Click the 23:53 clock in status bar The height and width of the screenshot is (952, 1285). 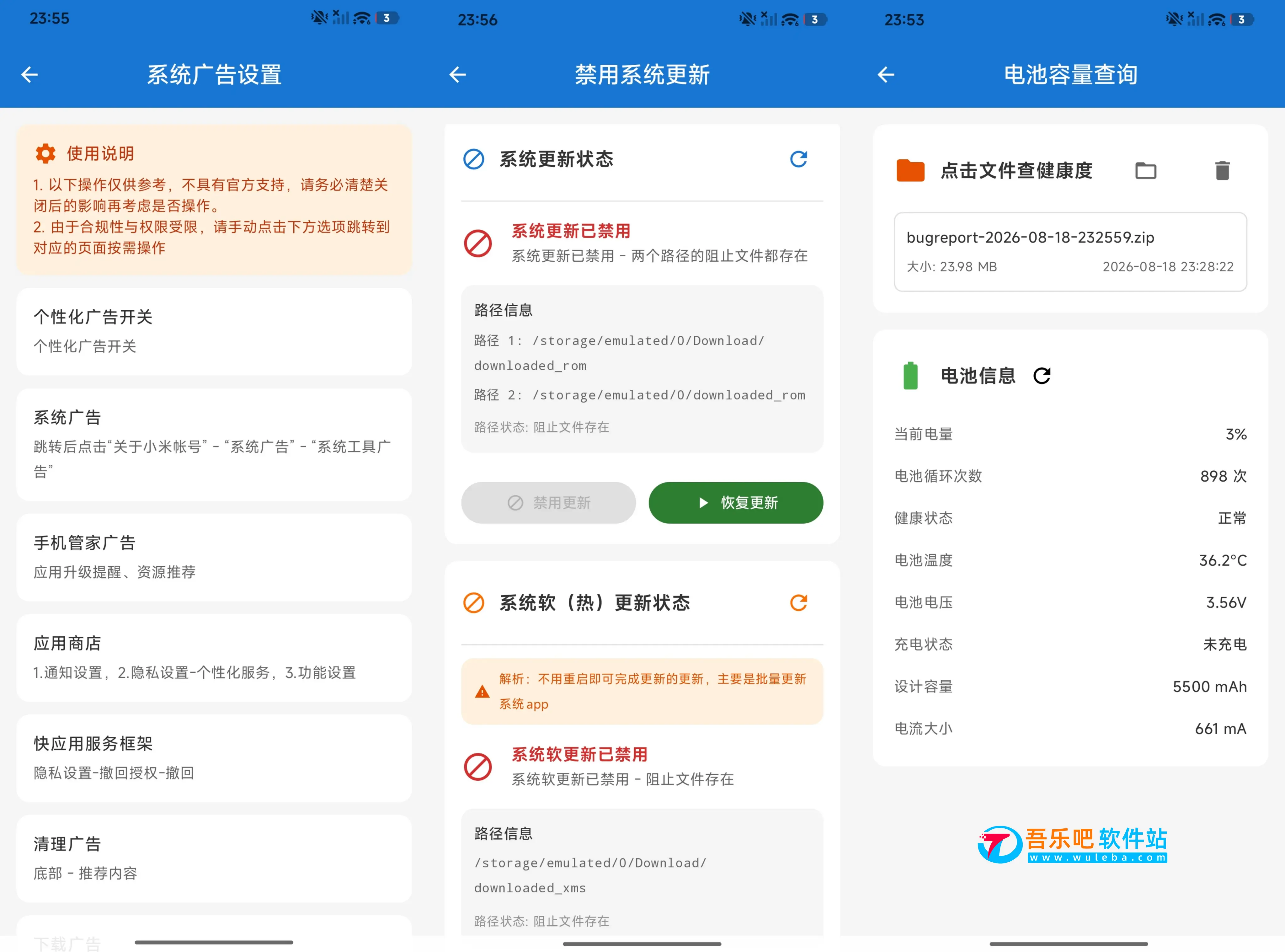pyautogui.click(x=904, y=19)
